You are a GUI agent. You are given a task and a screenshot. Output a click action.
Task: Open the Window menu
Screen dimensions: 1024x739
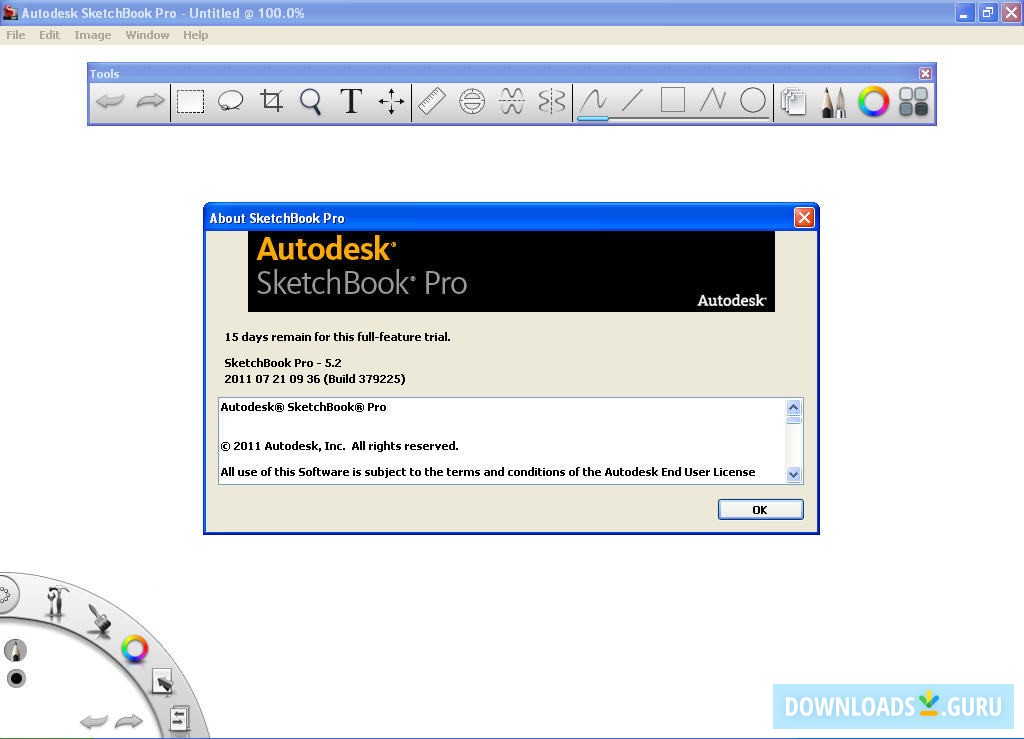pos(147,34)
